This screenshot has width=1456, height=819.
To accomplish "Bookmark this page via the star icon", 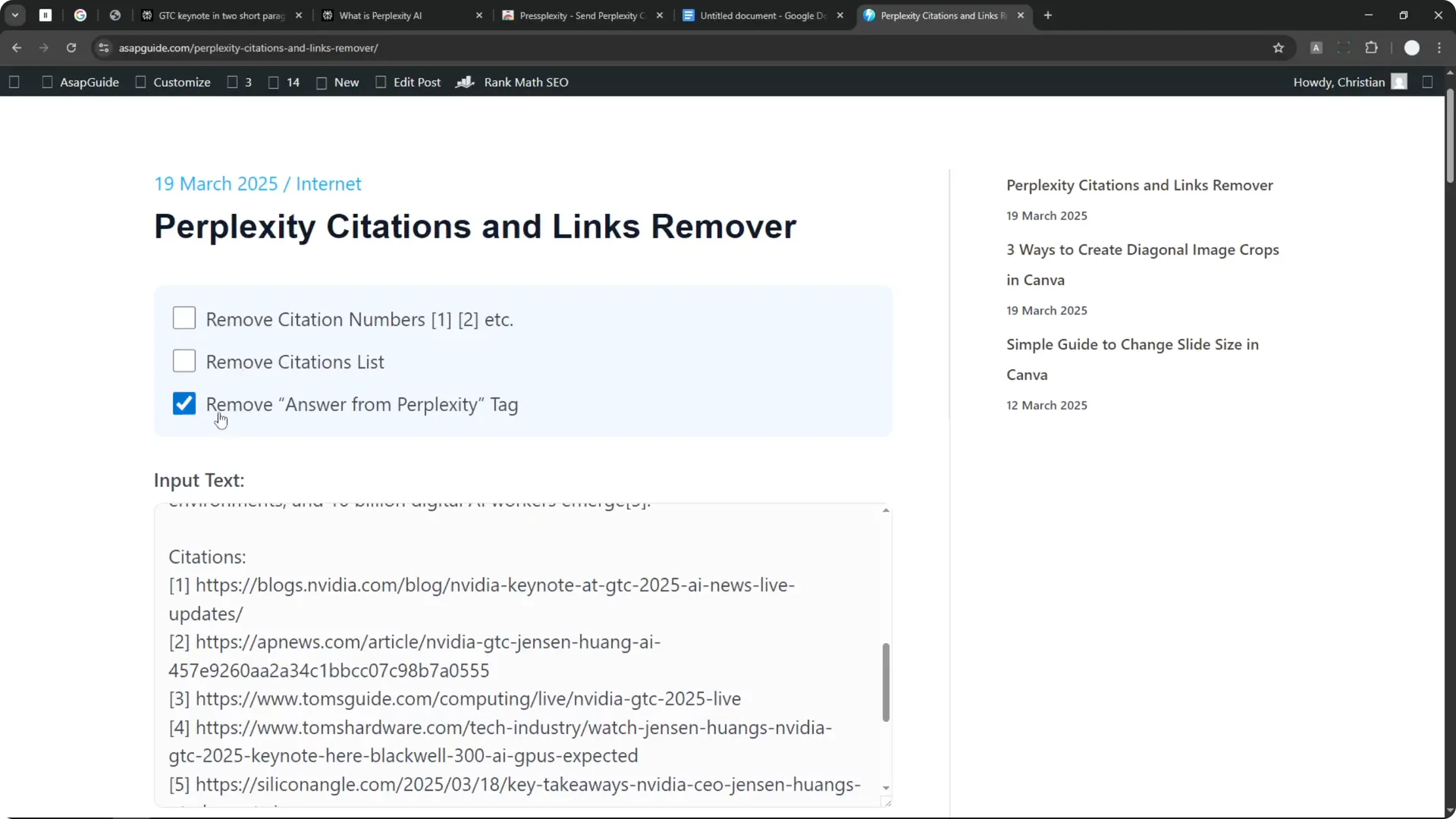I will pyautogui.click(x=1279, y=47).
